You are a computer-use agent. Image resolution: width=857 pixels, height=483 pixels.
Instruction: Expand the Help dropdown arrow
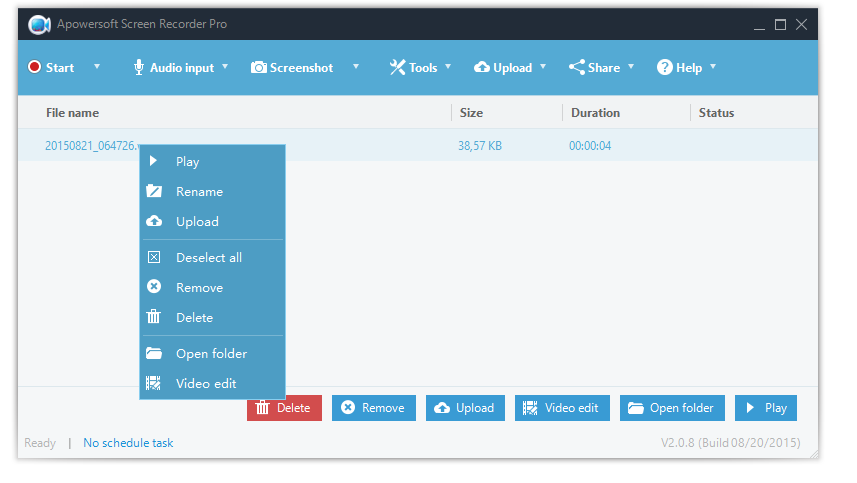point(713,67)
